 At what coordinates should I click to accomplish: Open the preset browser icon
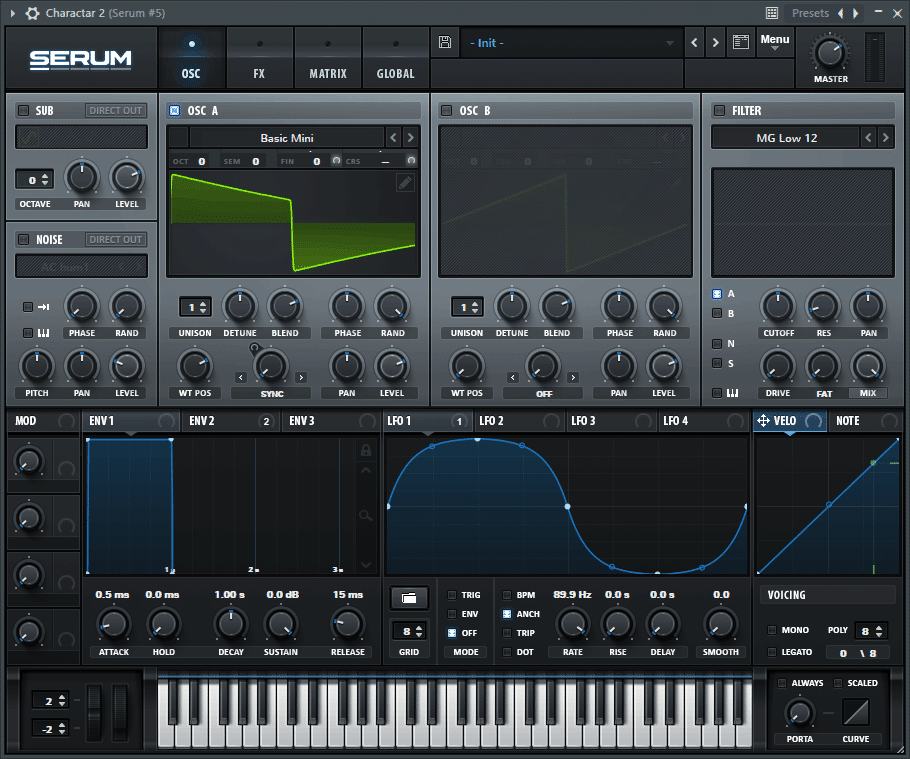click(x=741, y=42)
